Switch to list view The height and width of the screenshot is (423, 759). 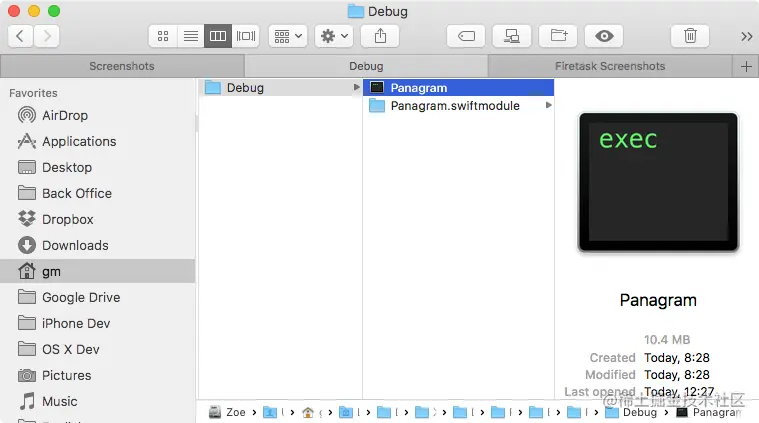(x=191, y=36)
